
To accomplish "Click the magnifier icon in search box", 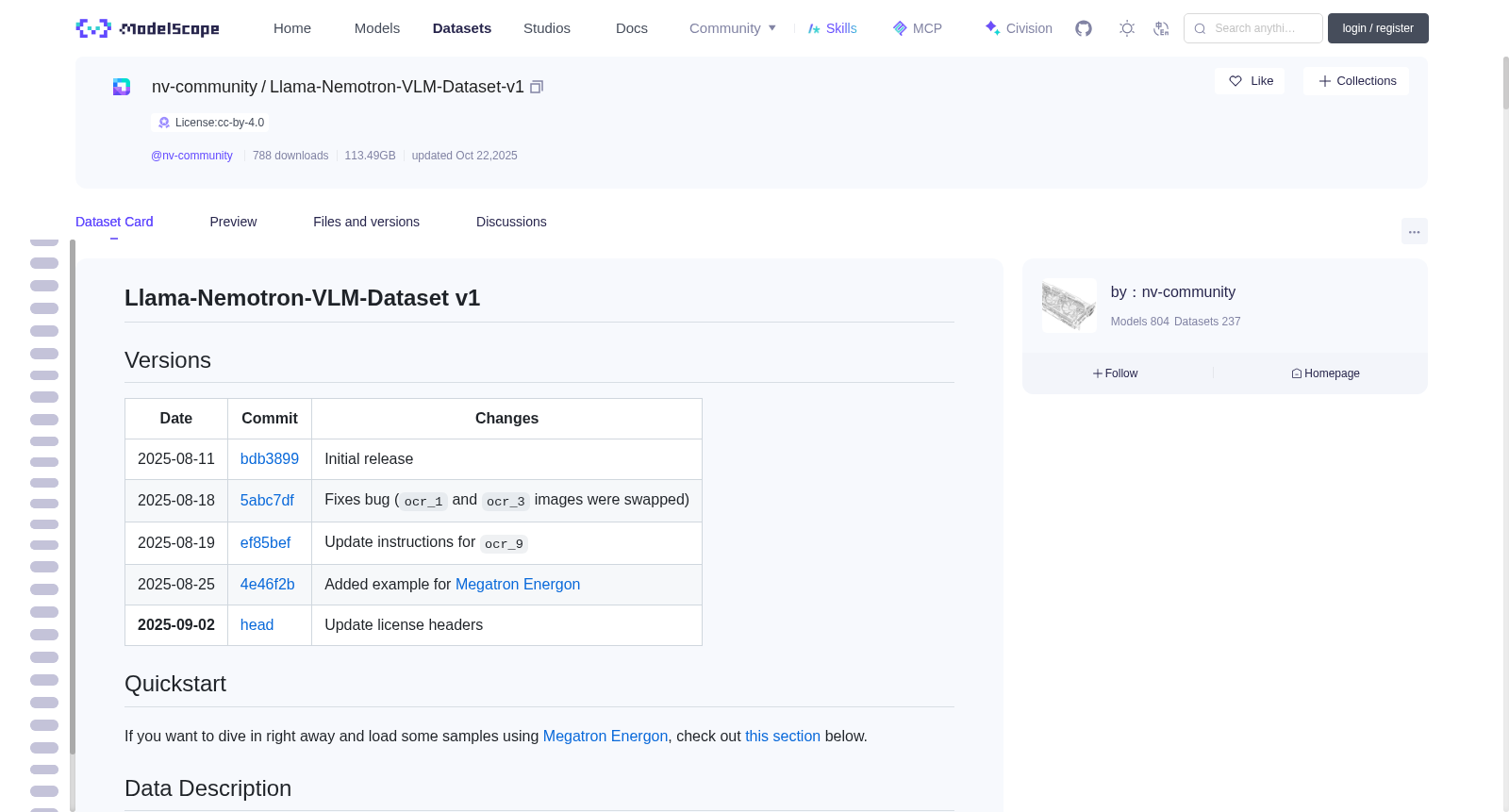I will pos(1201,28).
